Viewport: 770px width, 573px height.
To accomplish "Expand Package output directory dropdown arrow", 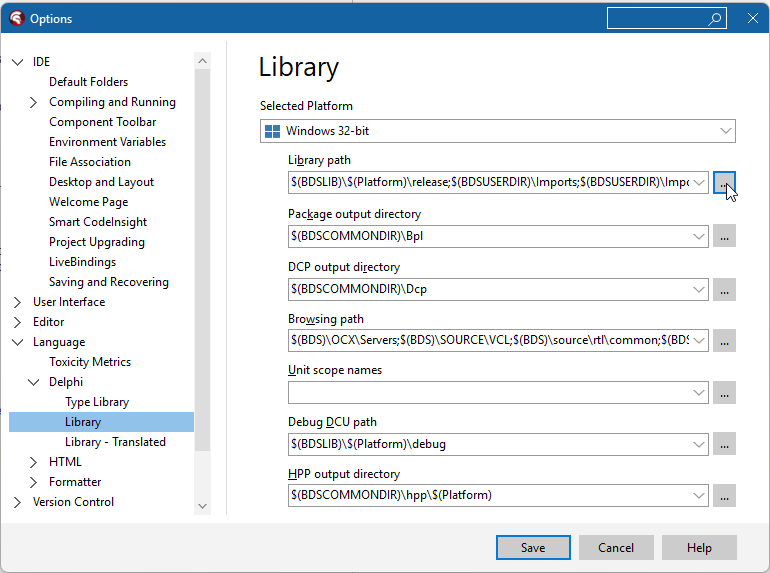I will click(699, 236).
